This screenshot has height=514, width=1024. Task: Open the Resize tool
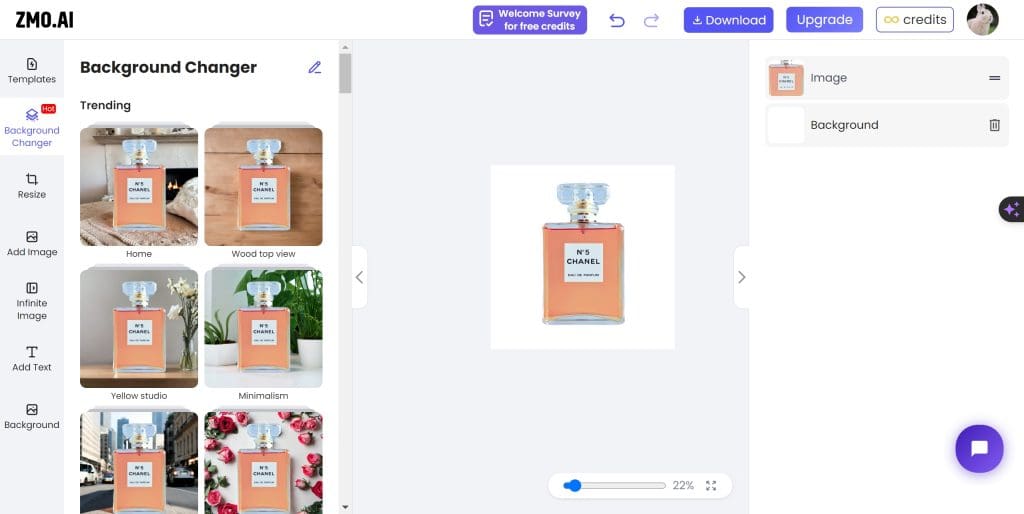pyautogui.click(x=31, y=185)
